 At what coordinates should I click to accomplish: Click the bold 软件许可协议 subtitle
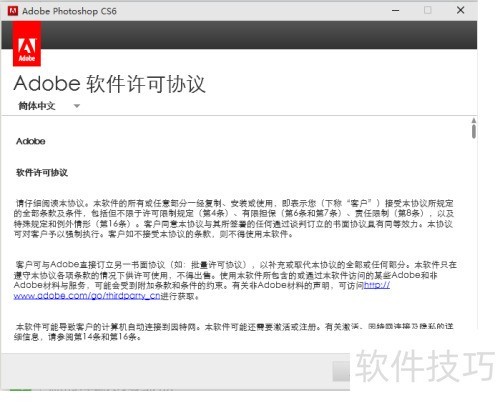(x=42, y=173)
